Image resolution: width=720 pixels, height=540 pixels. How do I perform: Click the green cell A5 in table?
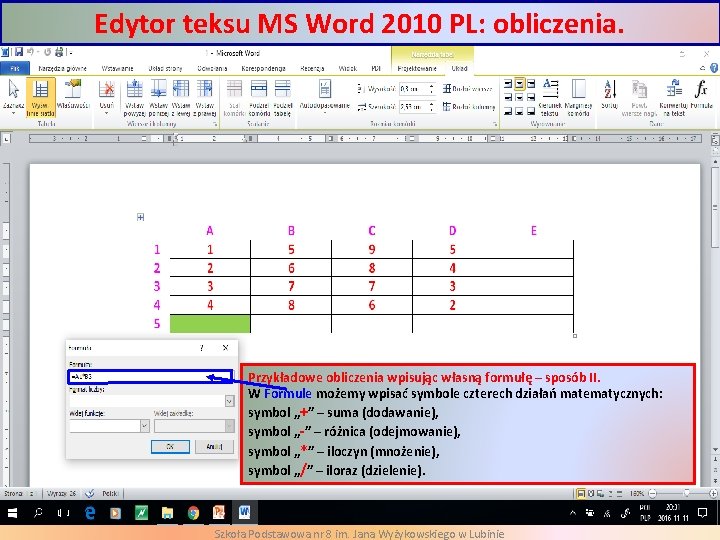click(x=210, y=323)
